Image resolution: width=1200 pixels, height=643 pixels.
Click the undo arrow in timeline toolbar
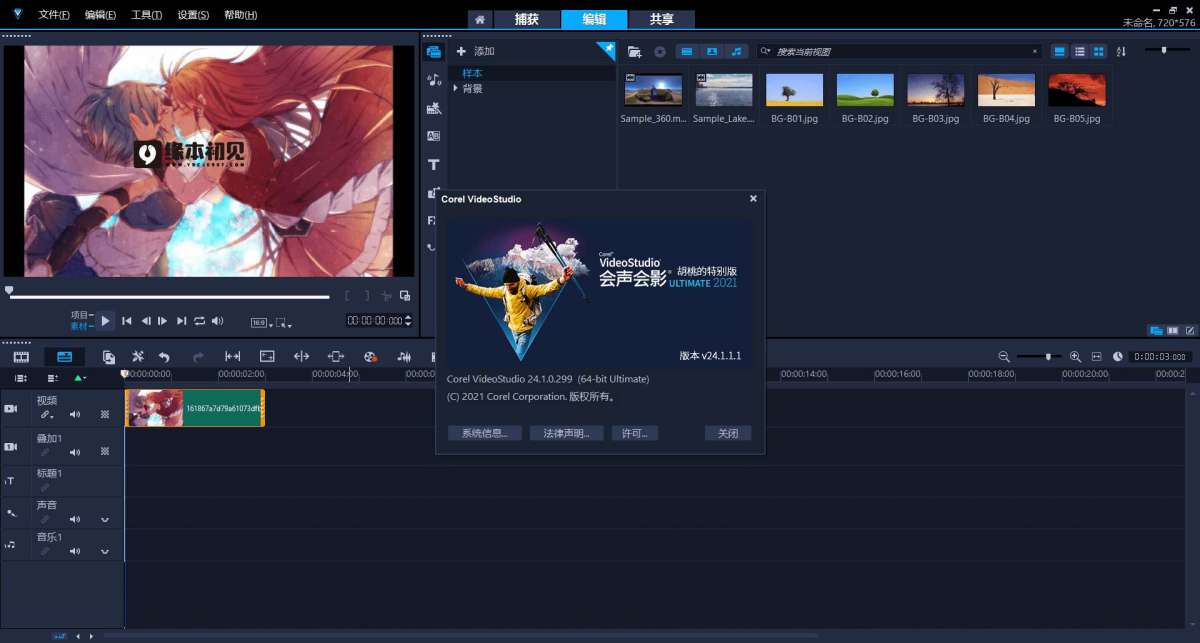pyautogui.click(x=164, y=356)
